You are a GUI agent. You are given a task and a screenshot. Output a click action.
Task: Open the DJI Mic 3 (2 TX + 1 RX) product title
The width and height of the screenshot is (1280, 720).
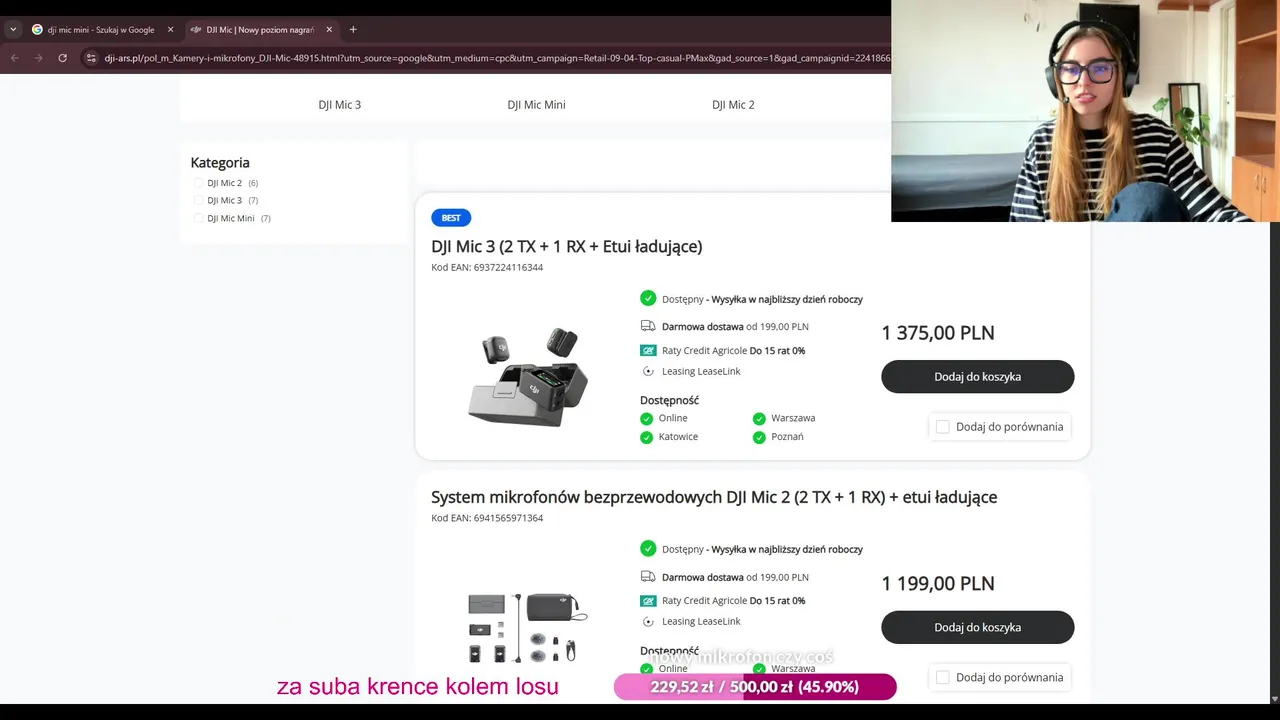point(567,247)
